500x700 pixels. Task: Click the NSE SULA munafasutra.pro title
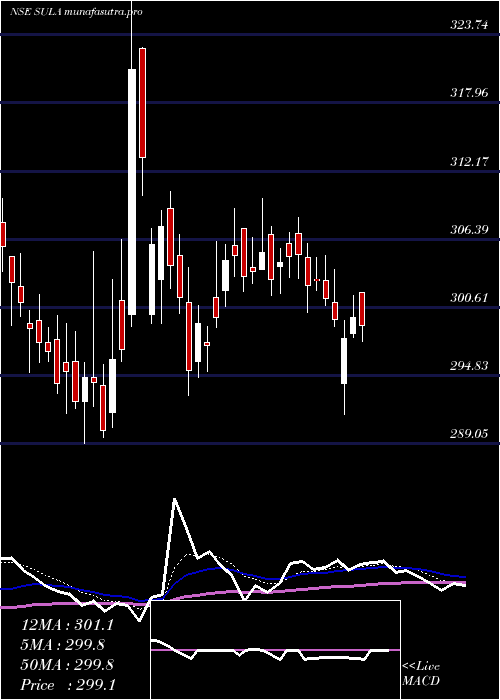coord(76,12)
